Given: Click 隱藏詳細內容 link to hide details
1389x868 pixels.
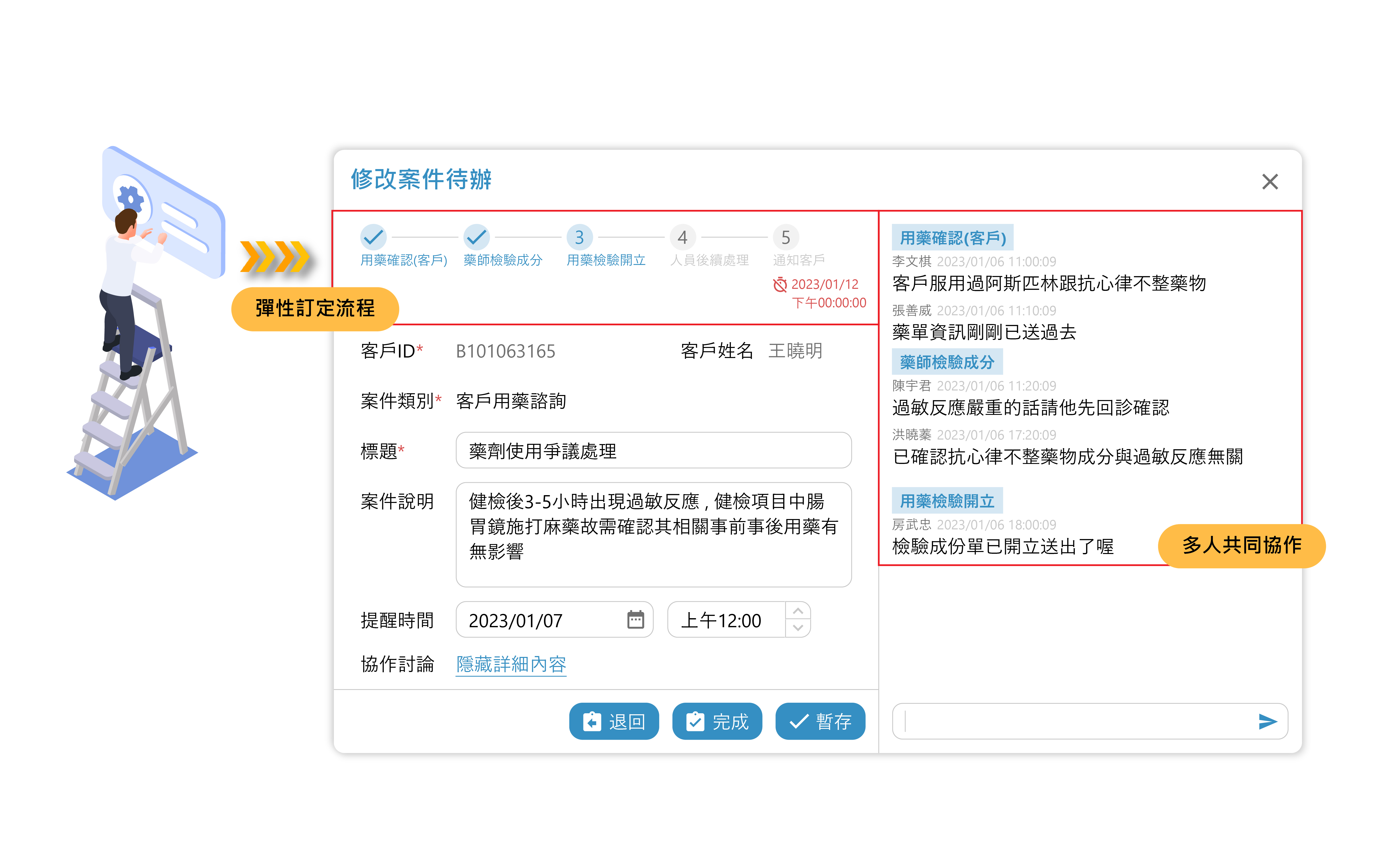Looking at the screenshot, I should tap(511, 664).
